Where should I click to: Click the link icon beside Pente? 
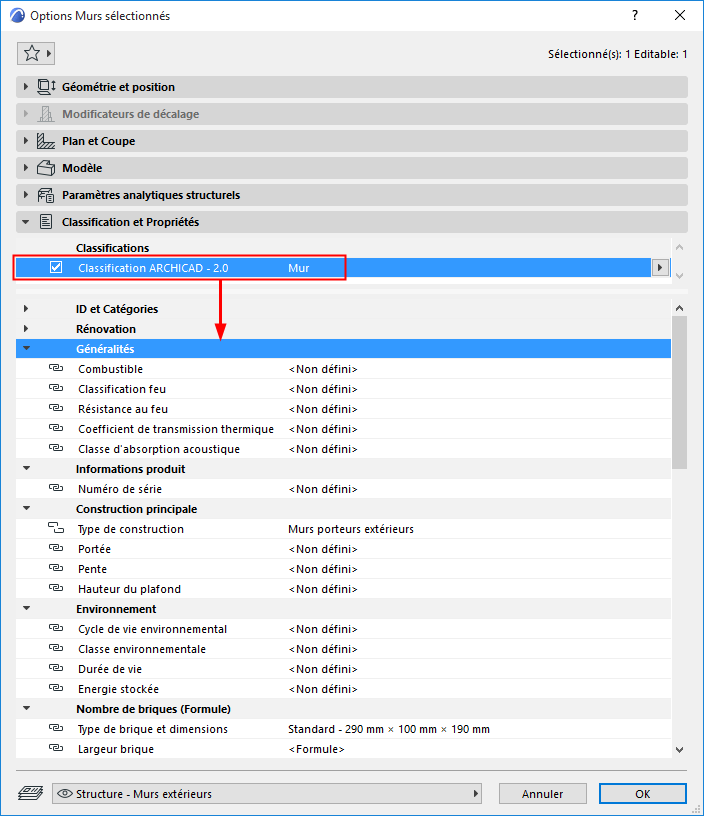coord(56,568)
